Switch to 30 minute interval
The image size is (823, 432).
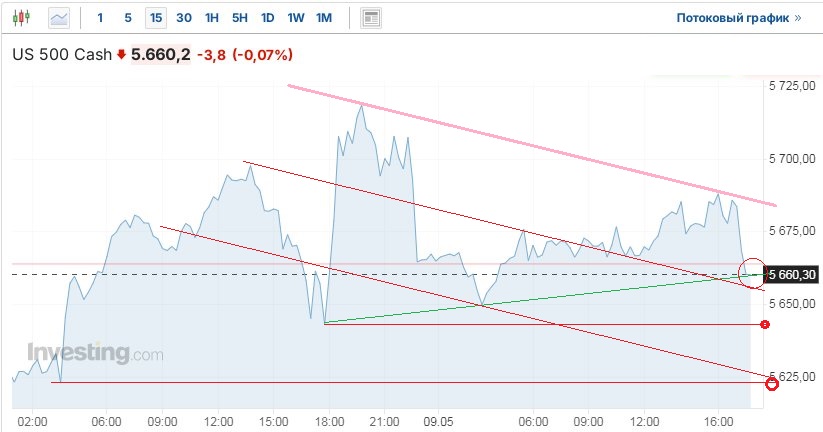click(184, 18)
